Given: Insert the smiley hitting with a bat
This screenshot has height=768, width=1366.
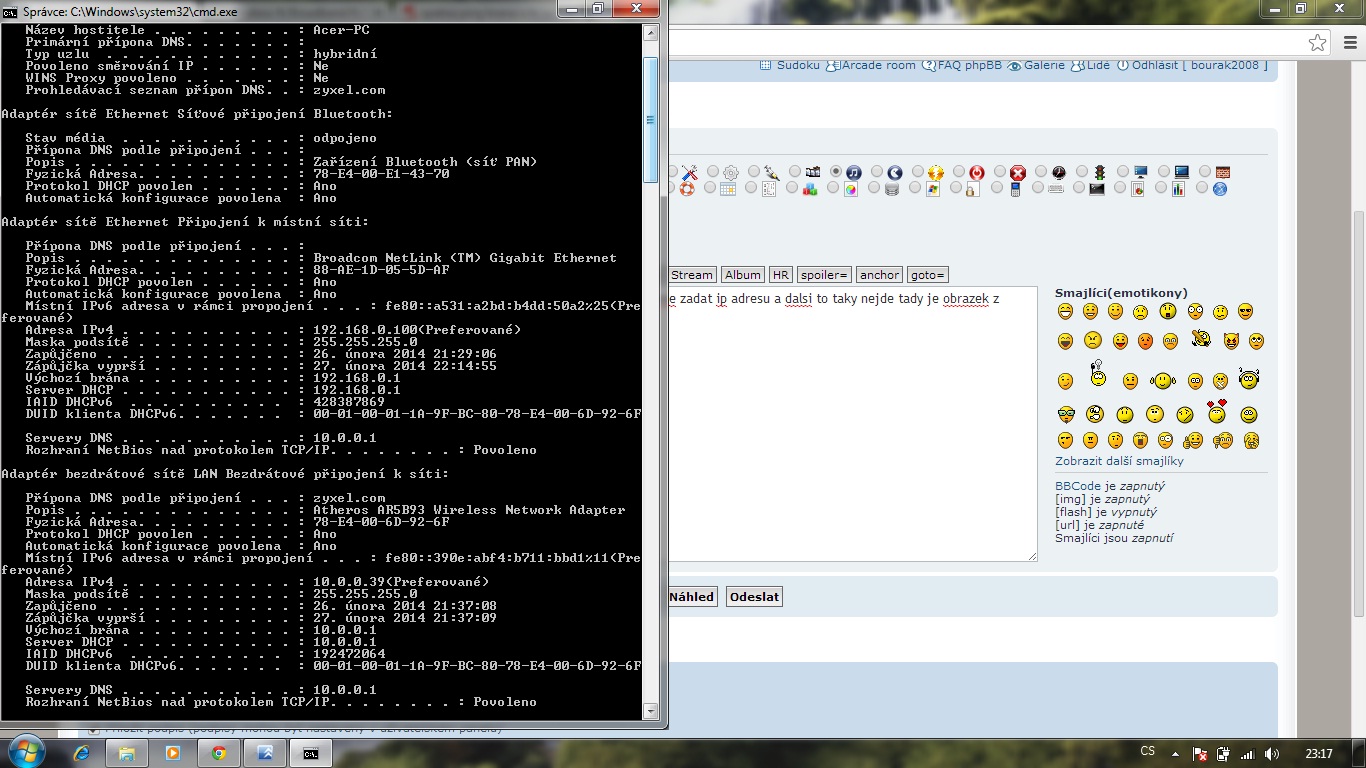Looking at the screenshot, I should click(x=1201, y=339).
